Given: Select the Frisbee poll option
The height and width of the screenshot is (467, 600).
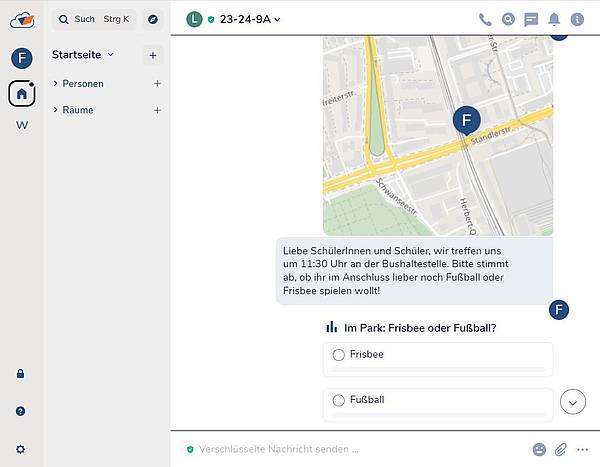Looking at the screenshot, I should coord(339,355).
